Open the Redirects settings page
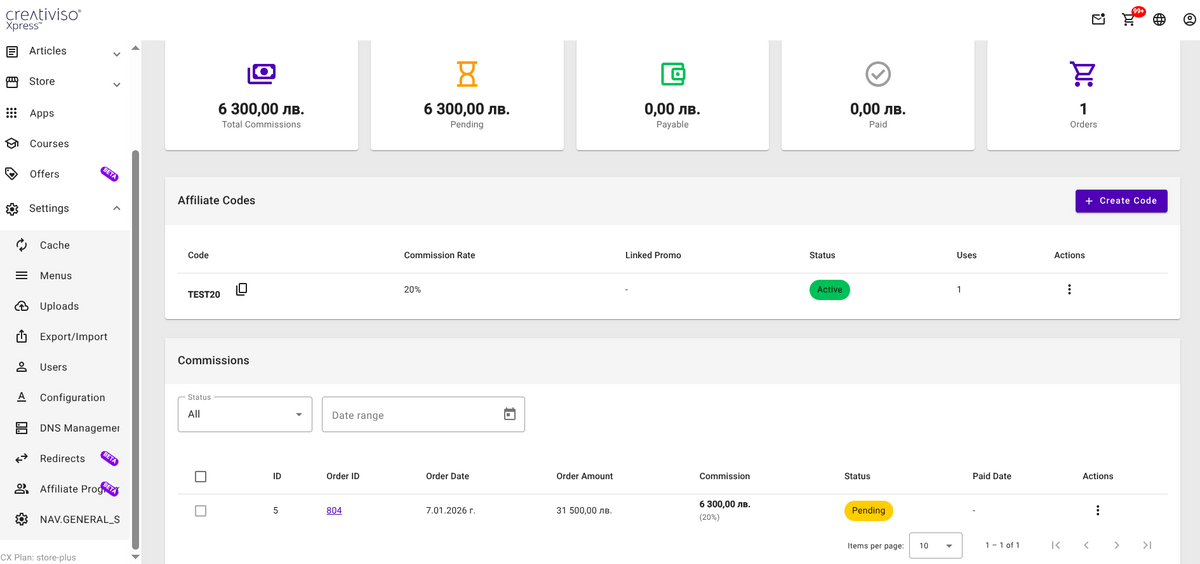Image resolution: width=1200 pixels, height=564 pixels. point(62,459)
